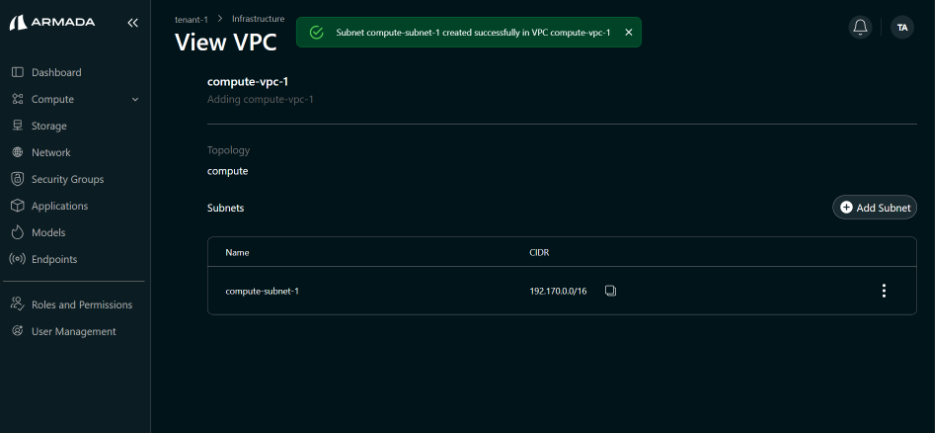Go to Endpoints page
This screenshot has width=936, height=433.
[54, 259]
